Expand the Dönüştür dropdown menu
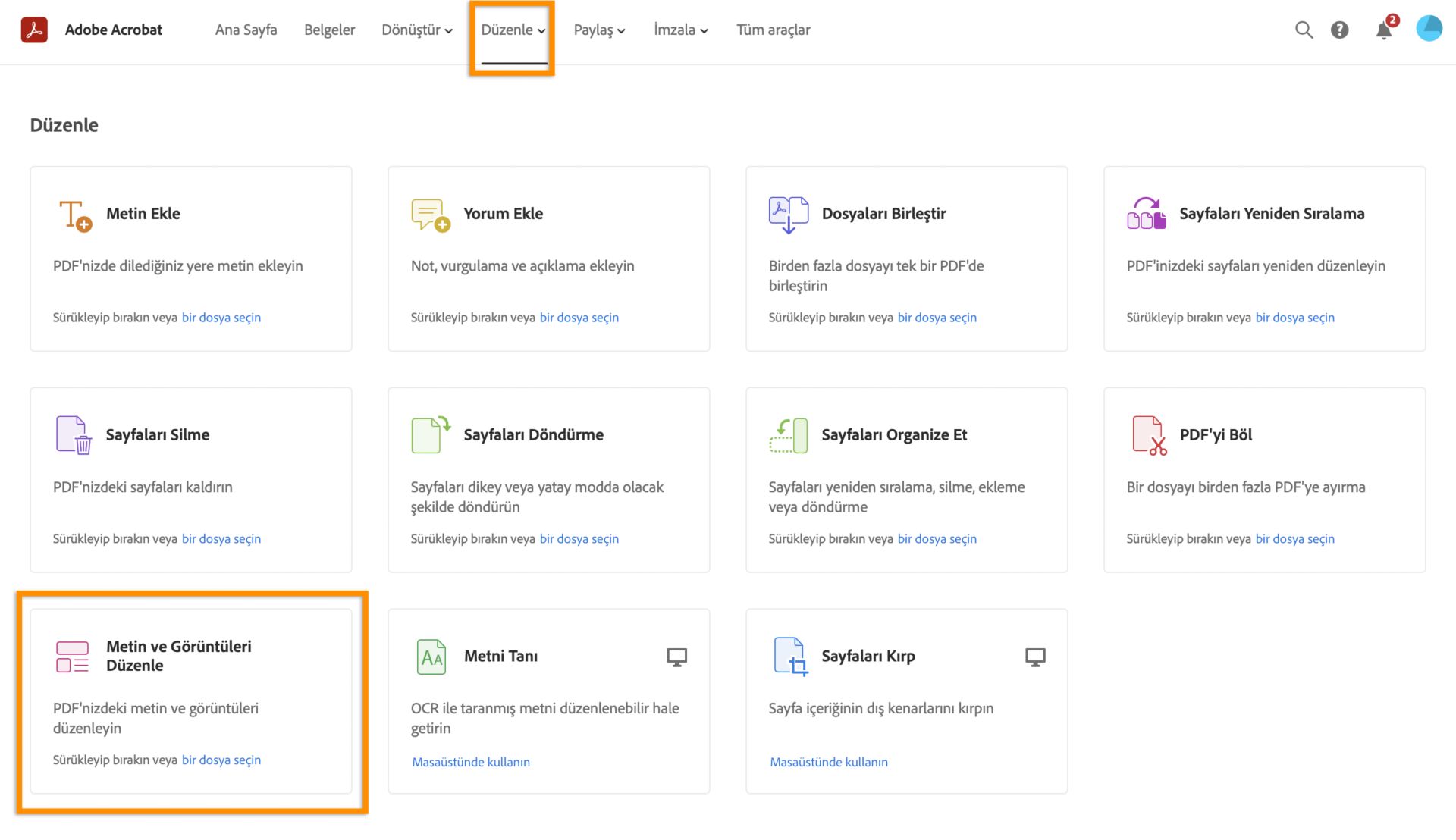 click(417, 30)
